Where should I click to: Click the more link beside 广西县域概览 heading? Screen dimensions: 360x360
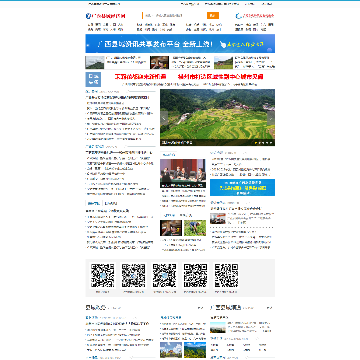pyautogui.click(x=270, y=308)
